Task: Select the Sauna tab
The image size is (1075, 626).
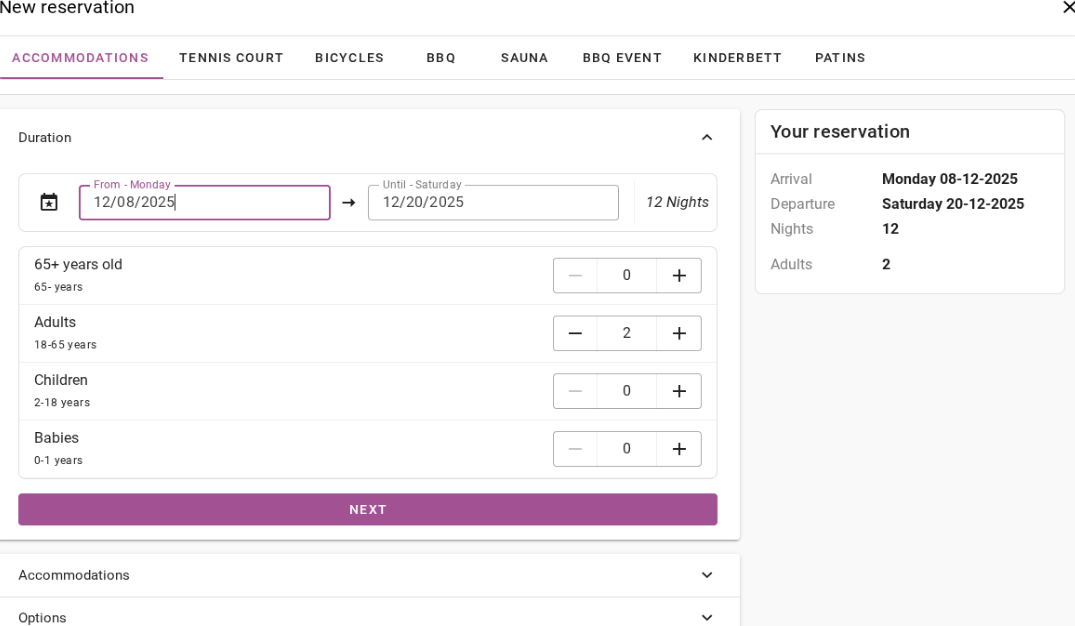Action: pos(524,58)
